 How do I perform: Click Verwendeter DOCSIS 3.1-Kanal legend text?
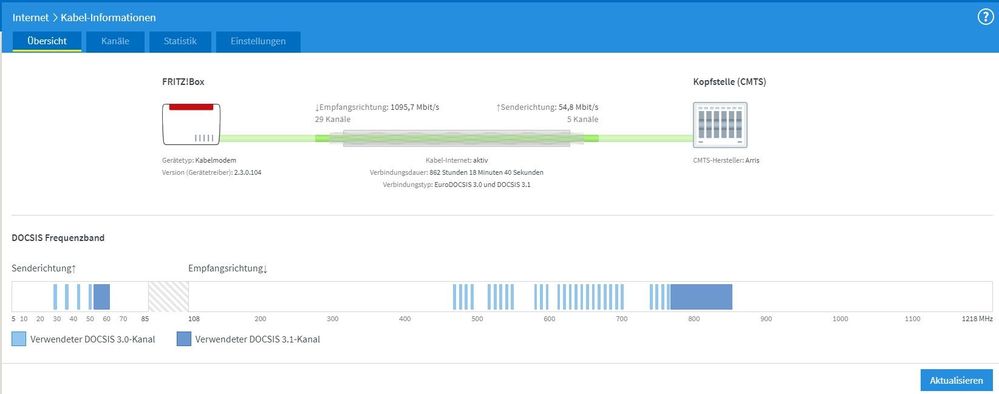tap(257, 339)
